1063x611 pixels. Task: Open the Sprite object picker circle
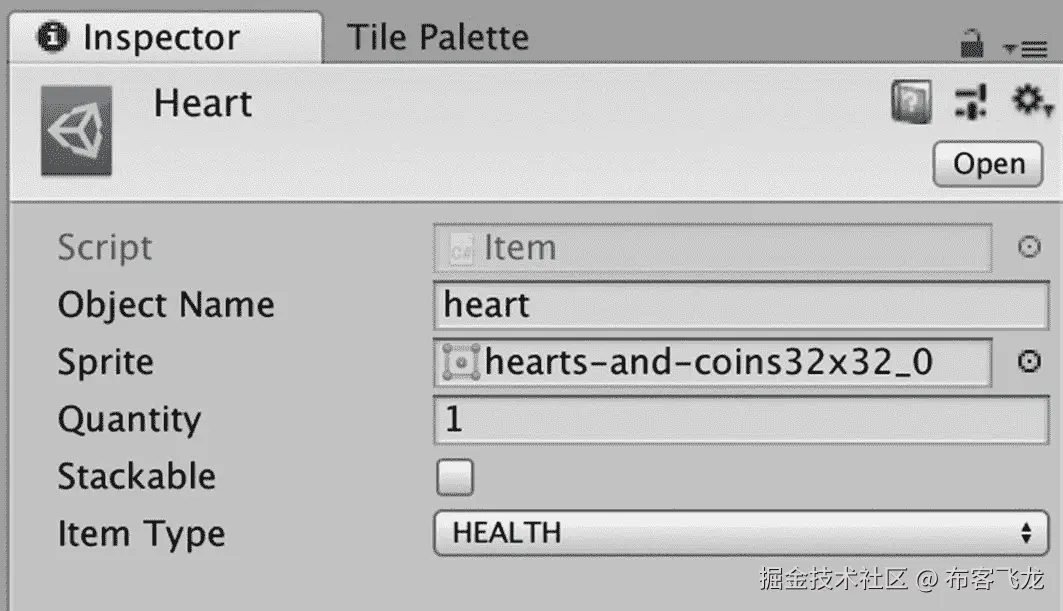[x=1028, y=362]
